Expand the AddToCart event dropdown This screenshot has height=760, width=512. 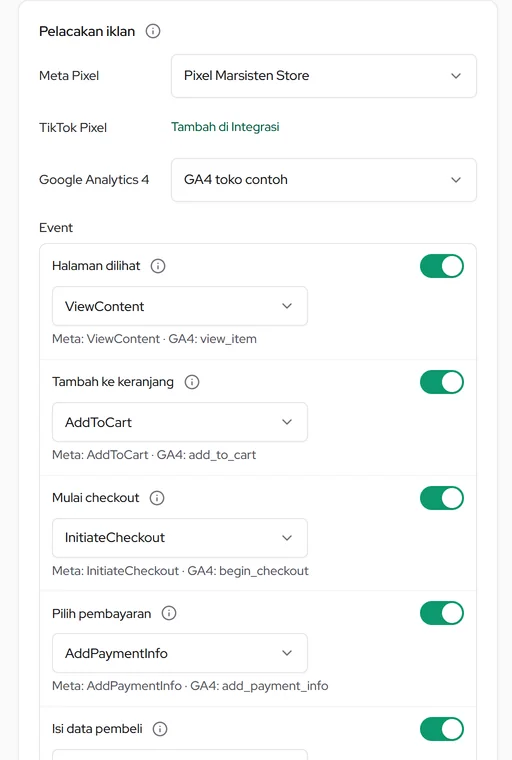click(180, 422)
